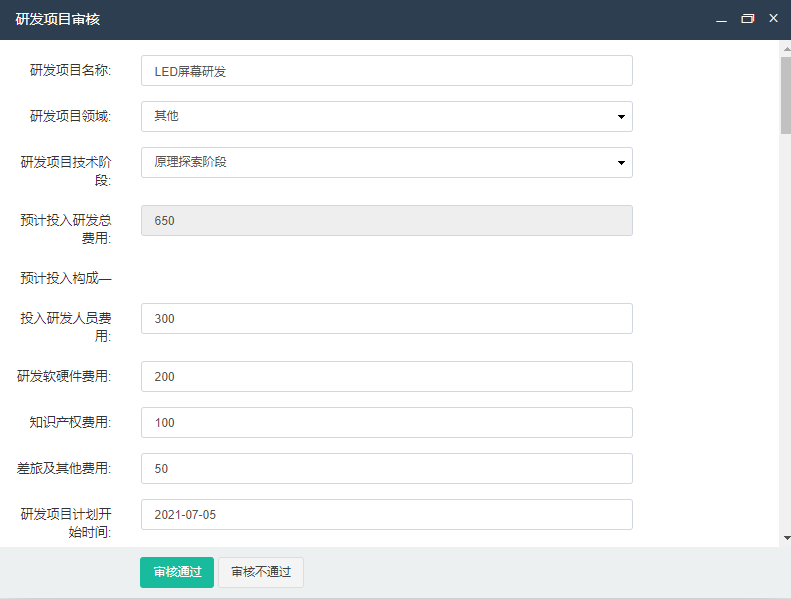Click the 研发项目审核 title text
This screenshot has width=791, height=599.
(58, 19)
